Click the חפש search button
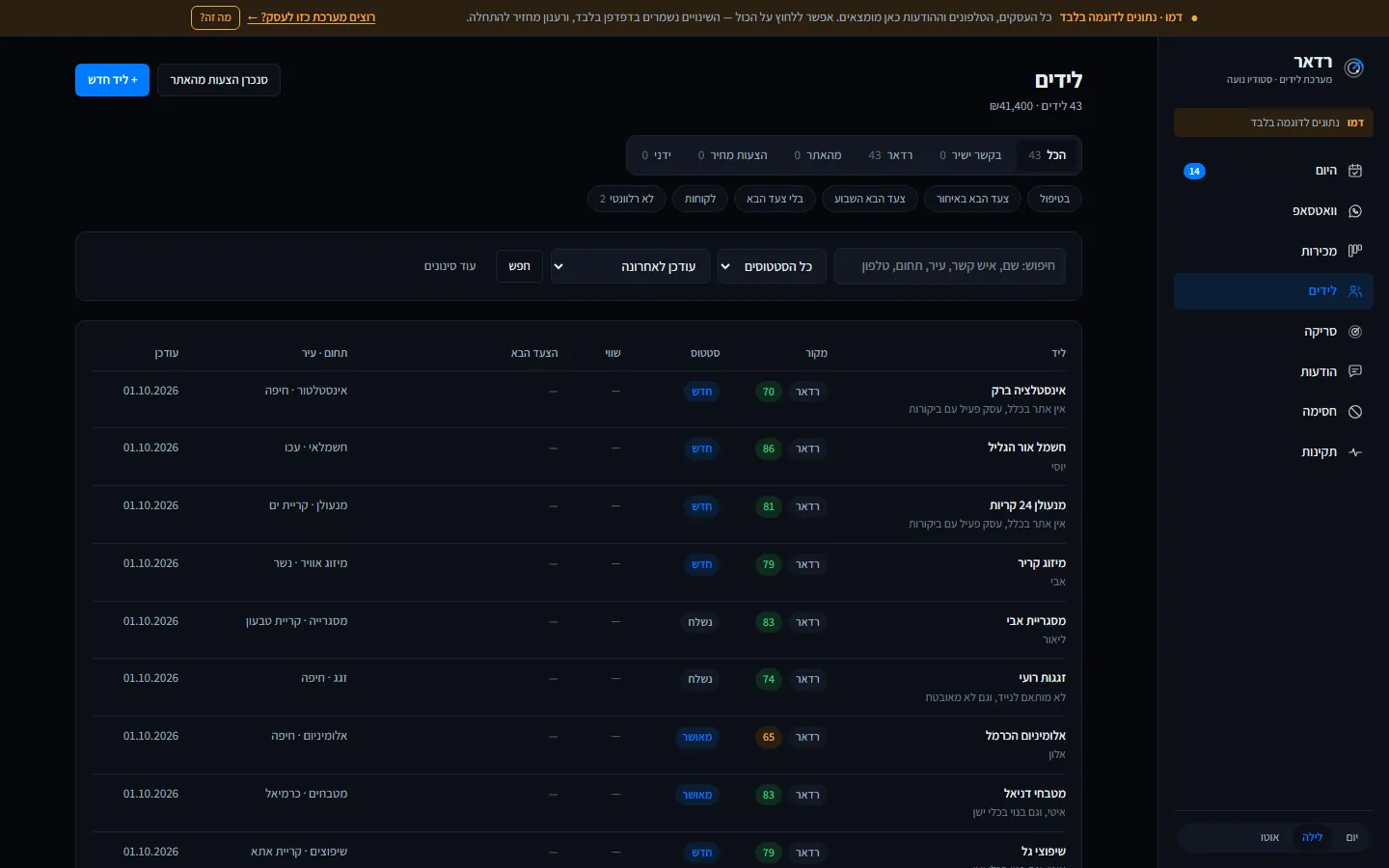Viewport: 1389px width, 868px height. (x=520, y=266)
